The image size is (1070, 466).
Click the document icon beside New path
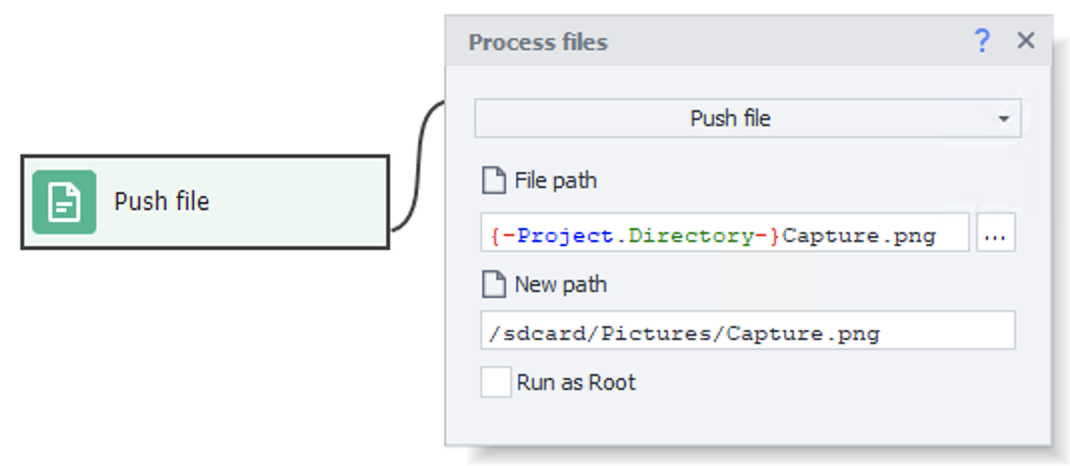pyautogui.click(x=493, y=285)
